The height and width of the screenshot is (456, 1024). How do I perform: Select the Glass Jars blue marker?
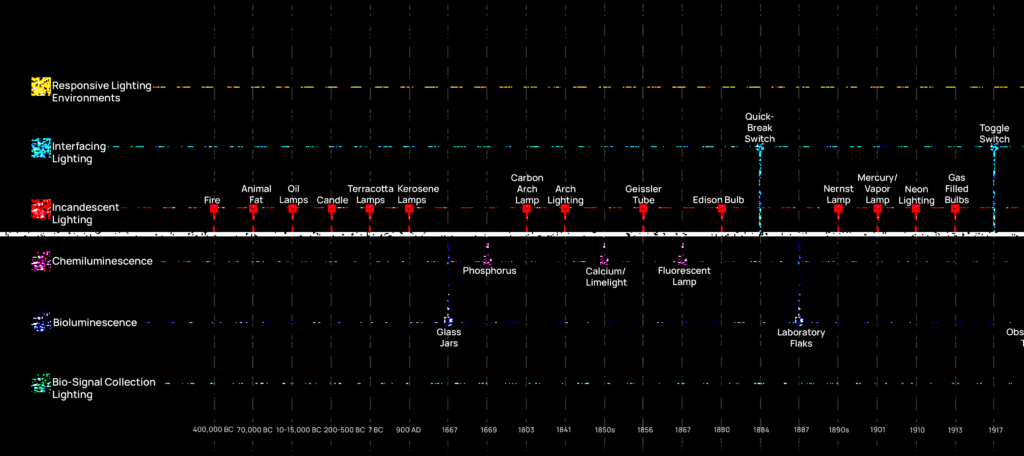coord(448,321)
